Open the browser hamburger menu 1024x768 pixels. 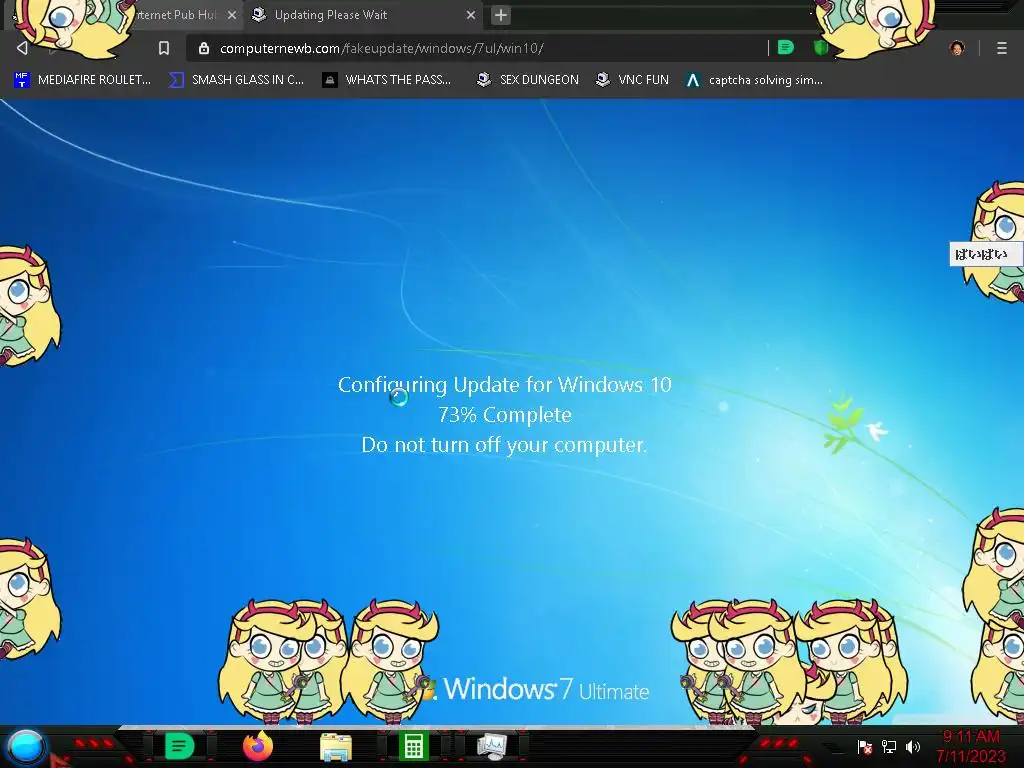(1001, 48)
